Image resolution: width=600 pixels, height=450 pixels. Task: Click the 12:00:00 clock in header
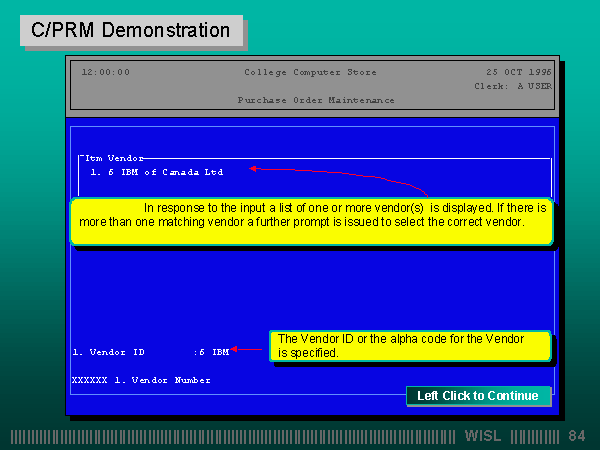coord(105,72)
